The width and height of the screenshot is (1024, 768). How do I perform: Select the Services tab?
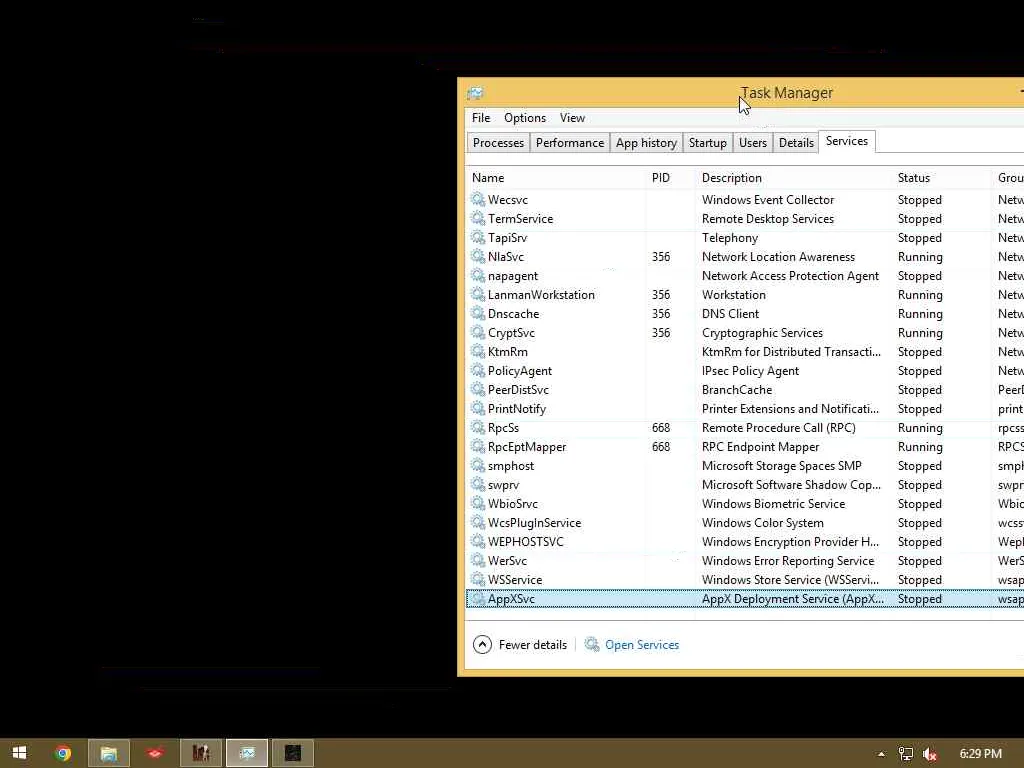pos(846,141)
